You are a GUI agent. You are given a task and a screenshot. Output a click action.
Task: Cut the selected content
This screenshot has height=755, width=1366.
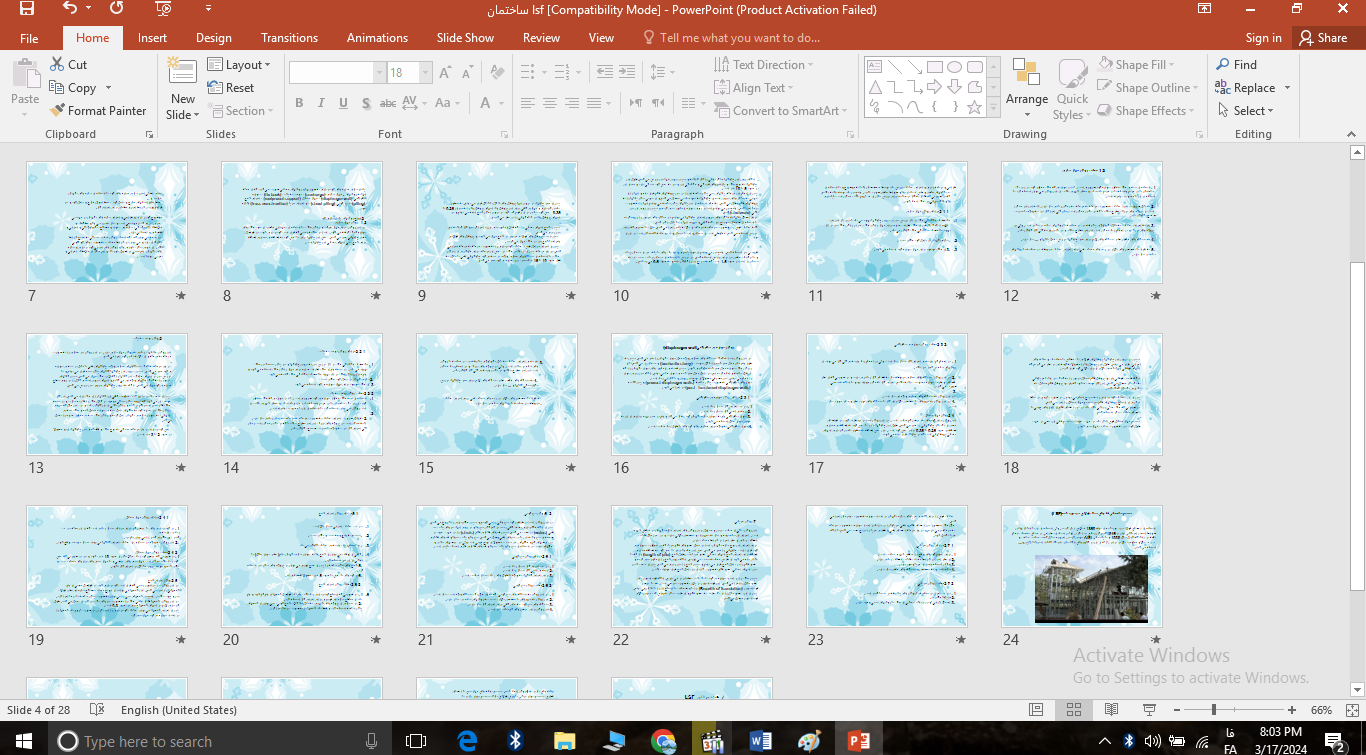tap(68, 64)
